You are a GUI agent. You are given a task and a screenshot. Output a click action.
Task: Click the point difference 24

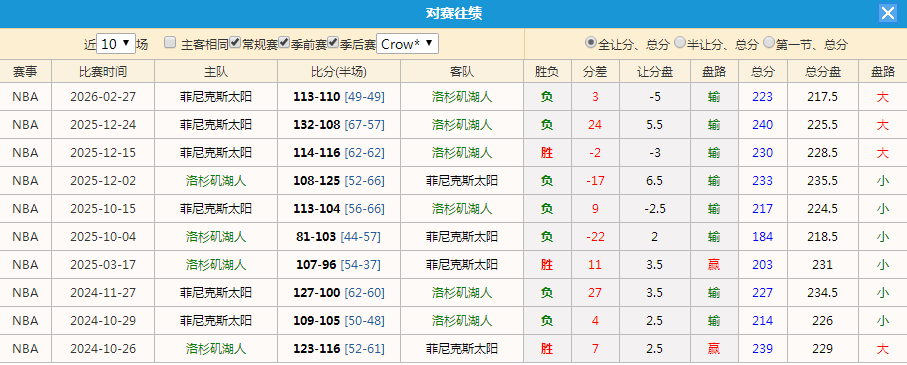pyautogui.click(x=595, y=124)
